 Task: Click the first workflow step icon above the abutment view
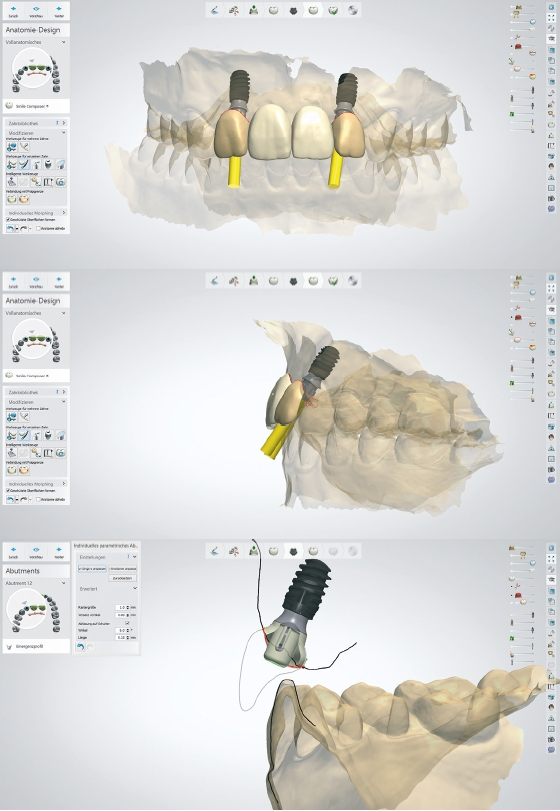click(x=215, y=551)
